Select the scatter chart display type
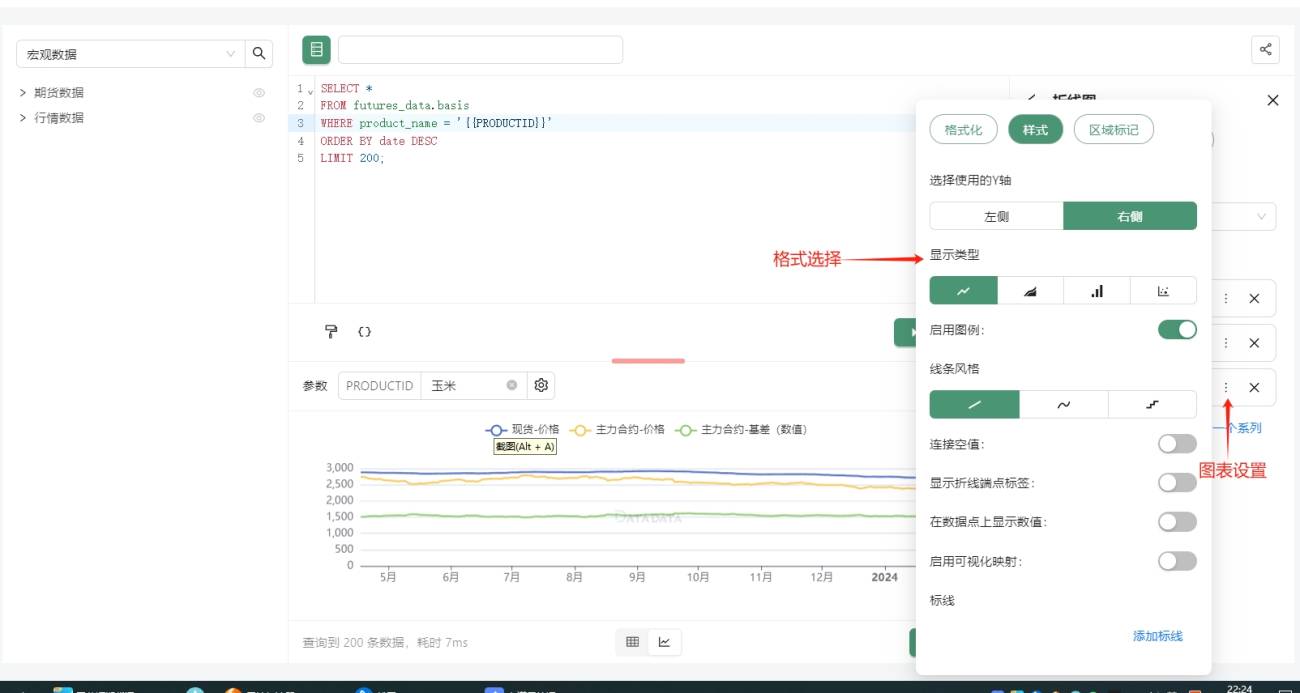This screenshot has height=693, width=1300. coord(1163,291)
